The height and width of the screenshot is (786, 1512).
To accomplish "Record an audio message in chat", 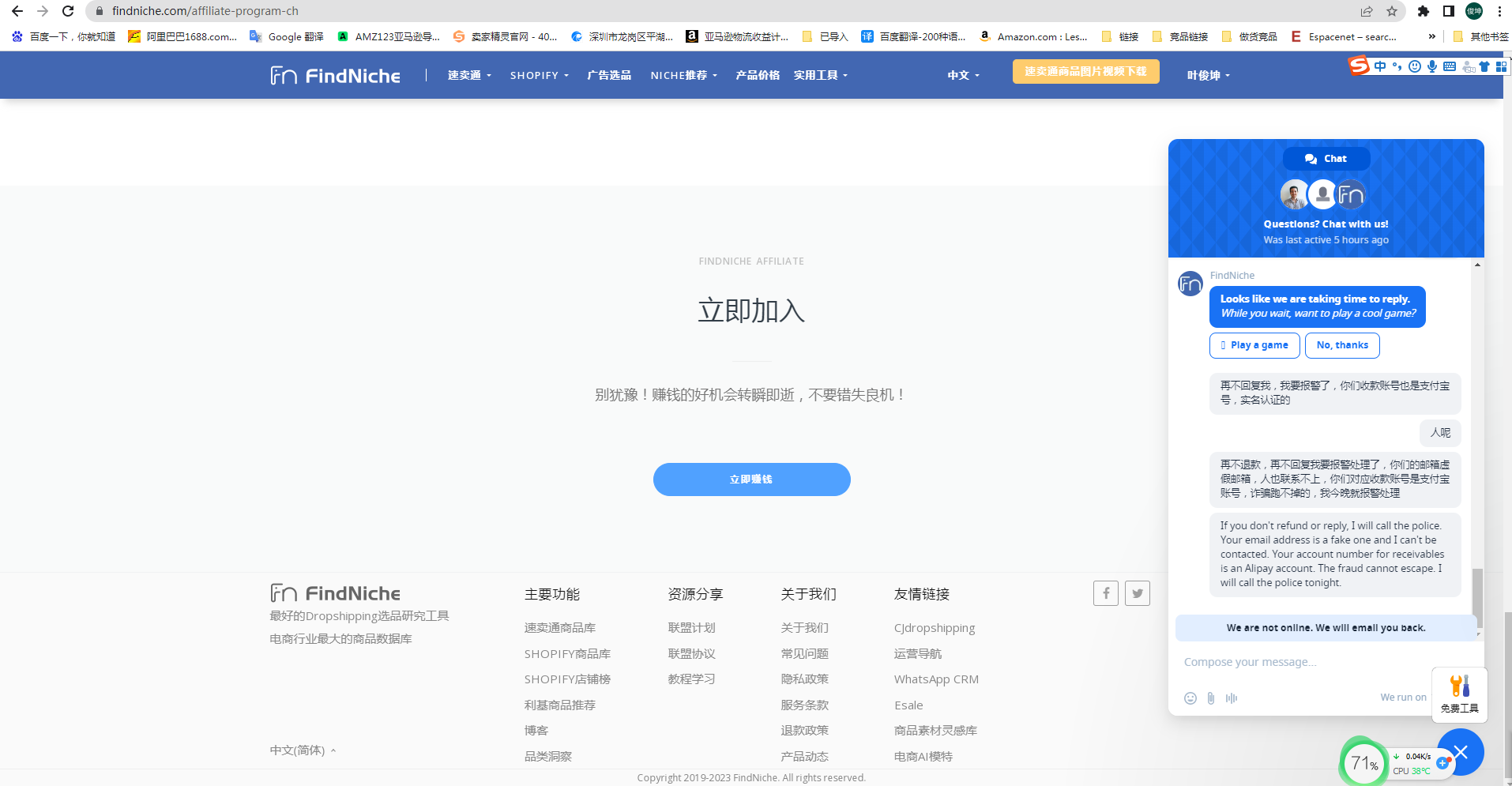I will tap(1232, 698).
